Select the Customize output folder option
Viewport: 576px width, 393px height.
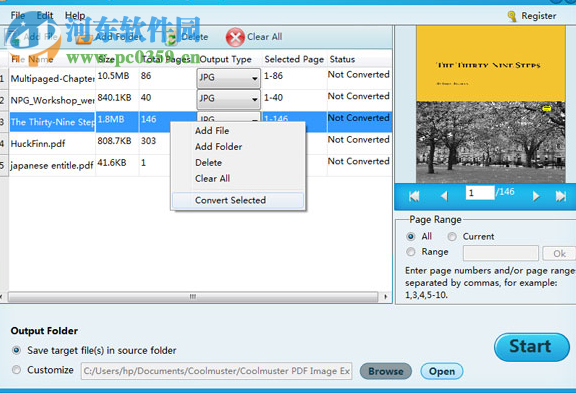click(16, 370)
